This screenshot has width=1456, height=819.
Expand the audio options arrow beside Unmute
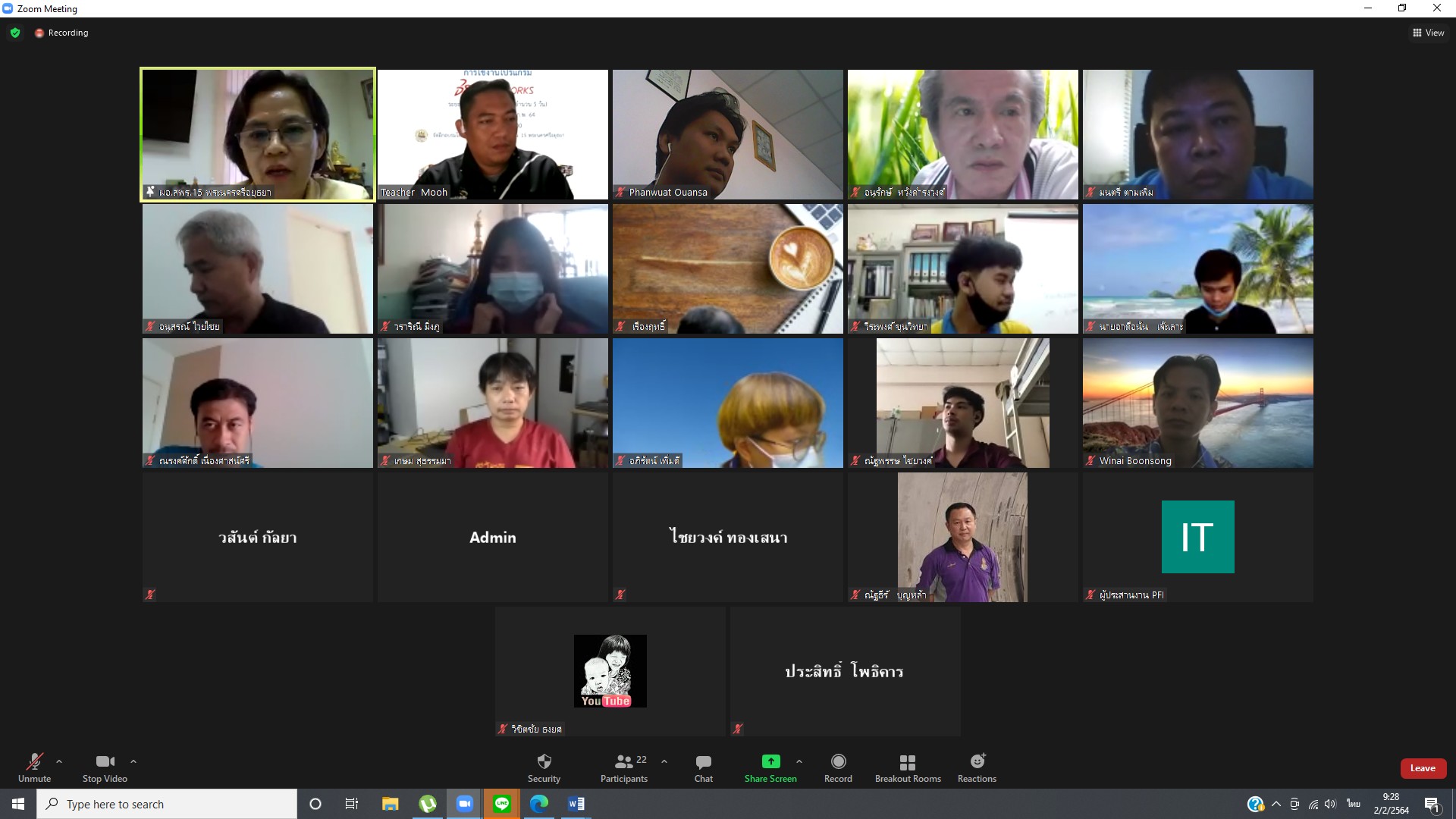point(59,761)
